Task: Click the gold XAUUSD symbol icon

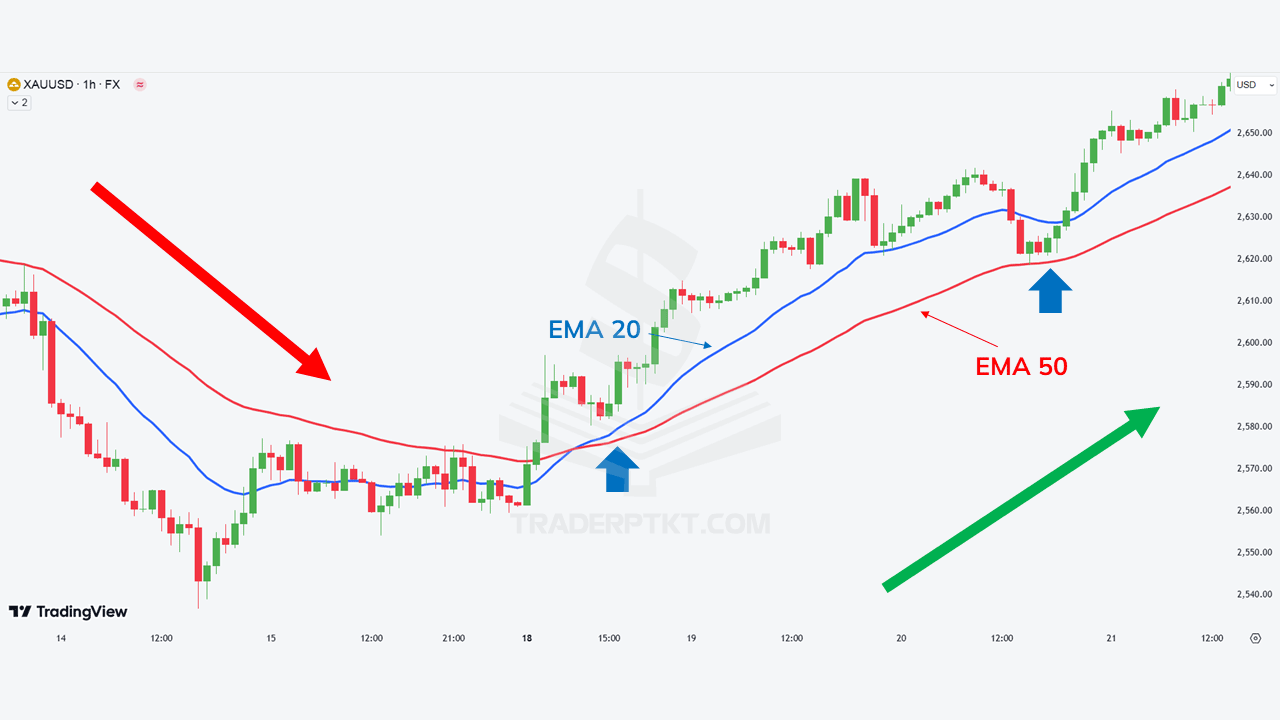Action: click(14, 85)
